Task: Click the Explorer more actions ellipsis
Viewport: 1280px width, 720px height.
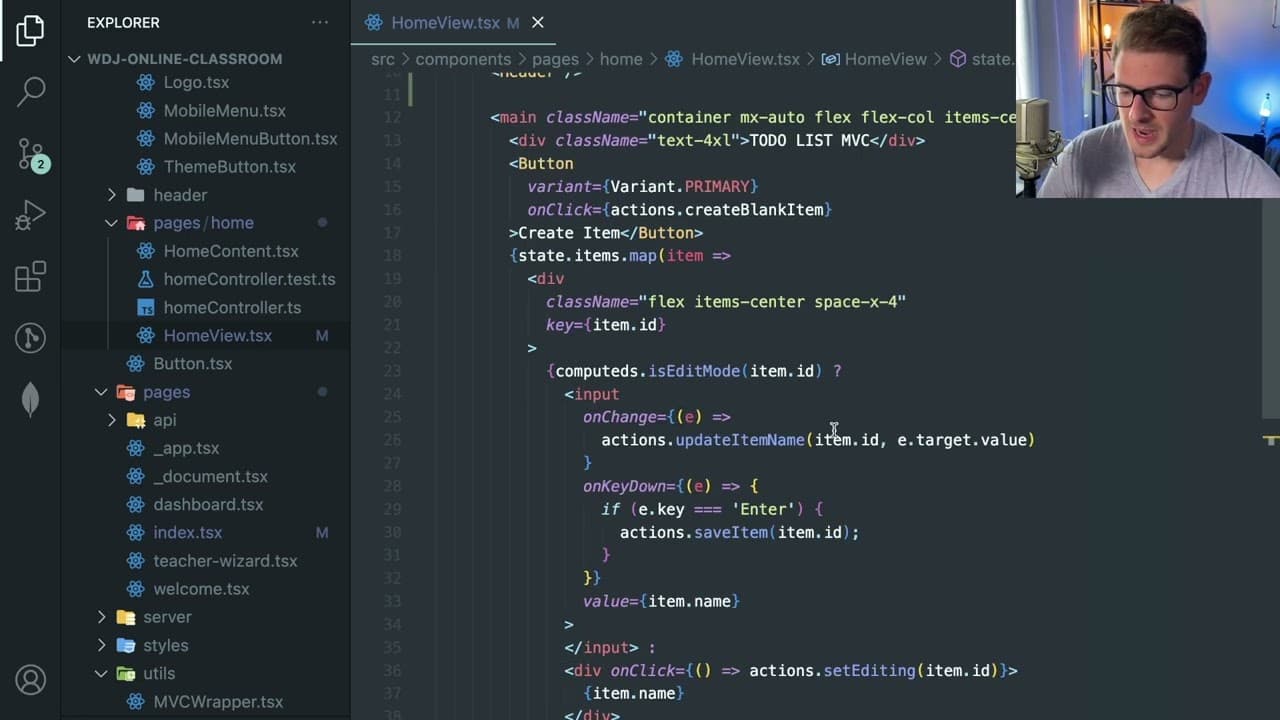Action: (x=320, y=22)
